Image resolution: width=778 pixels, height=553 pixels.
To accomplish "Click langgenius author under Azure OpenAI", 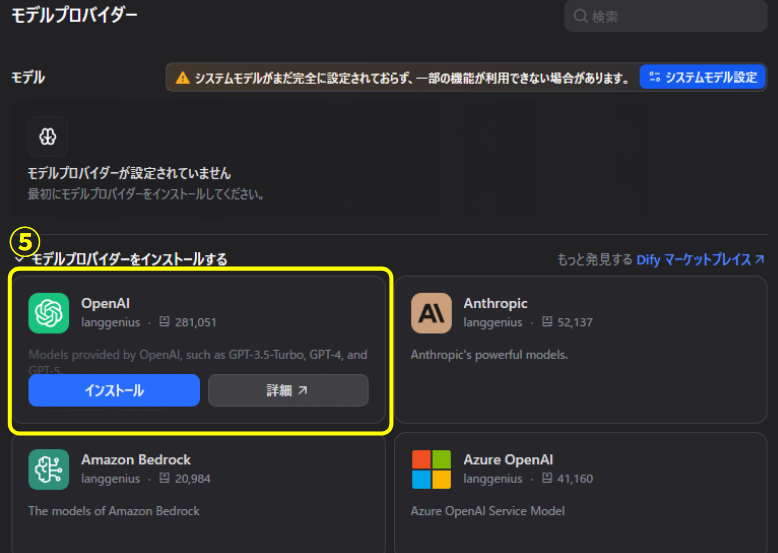I will [x=493, y=479].
